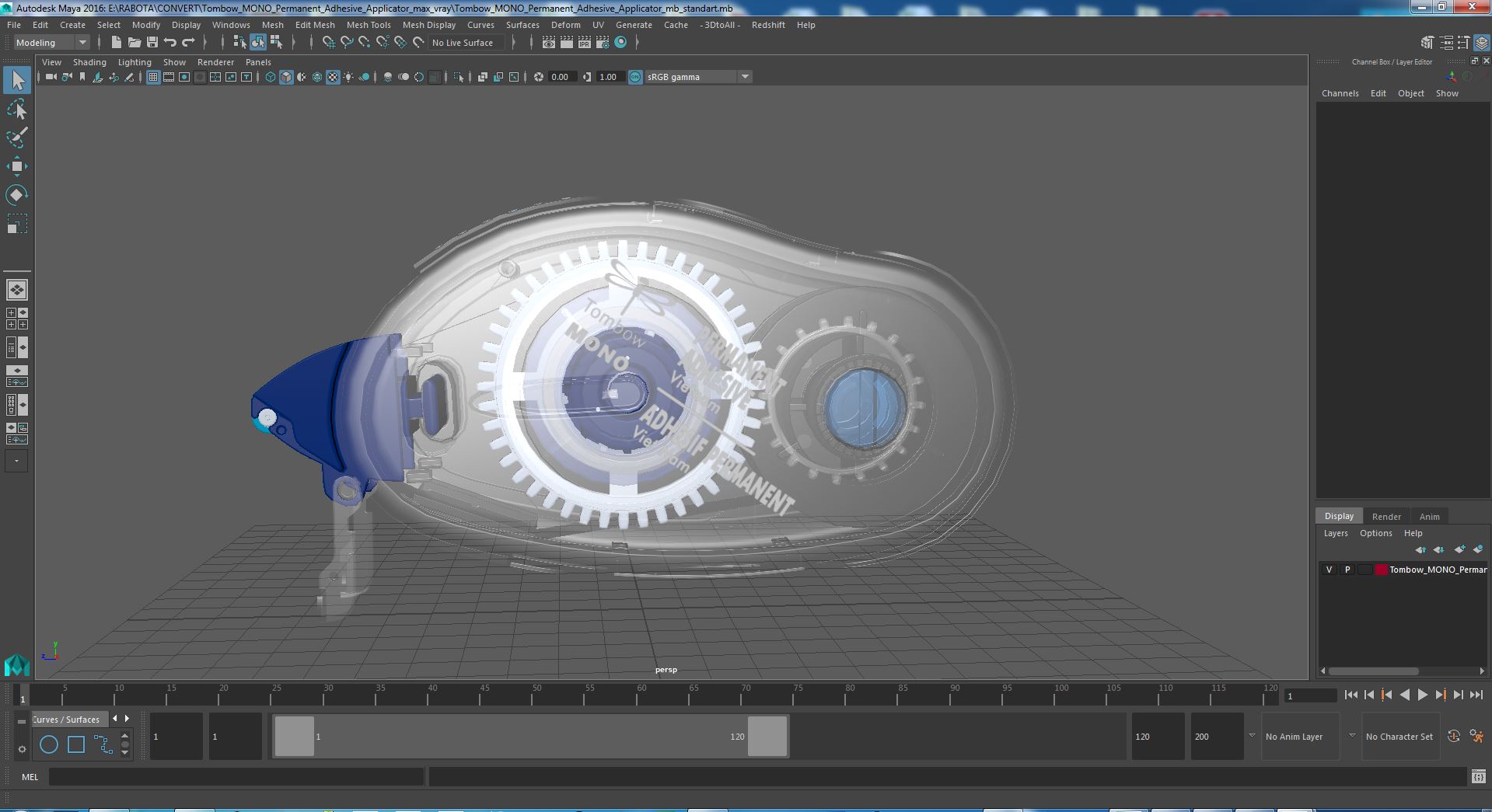Click Select by hierarchy mode icon

point(239,43)
